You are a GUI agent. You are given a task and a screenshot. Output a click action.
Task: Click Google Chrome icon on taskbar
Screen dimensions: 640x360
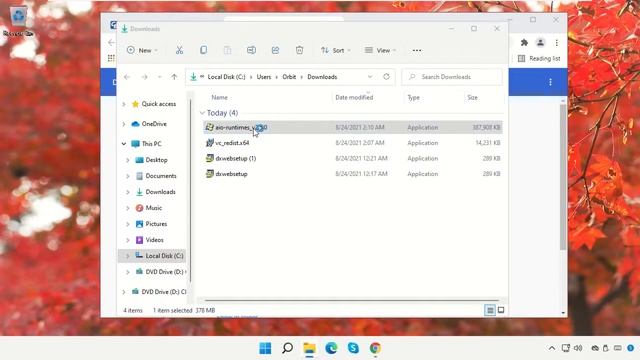click(x=375, y=348)
